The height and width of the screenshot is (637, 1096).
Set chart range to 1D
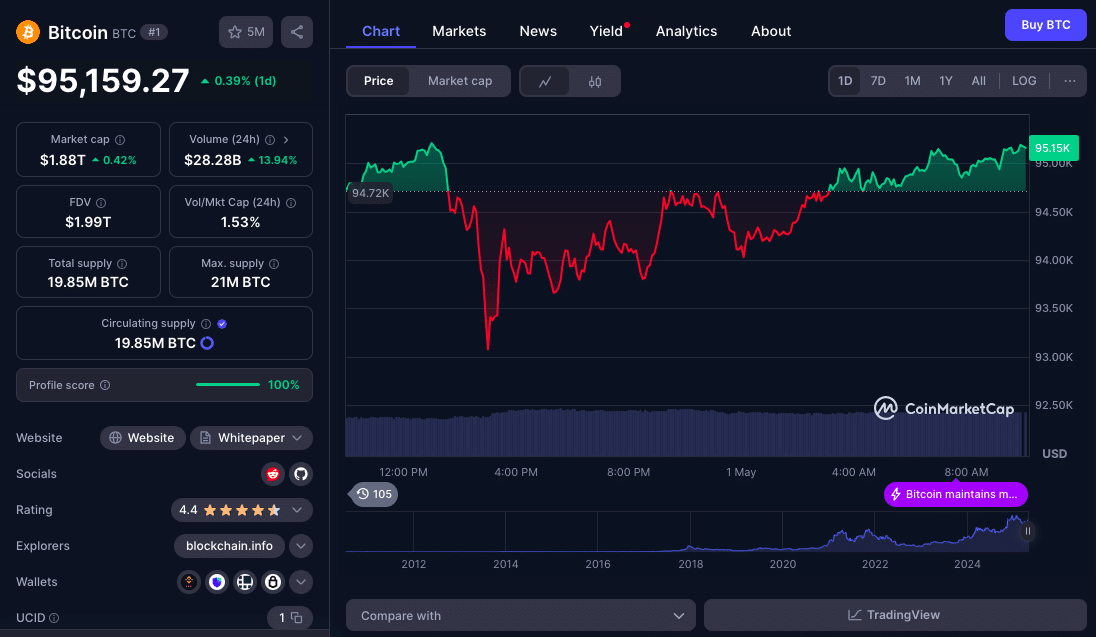coord(845,81)
